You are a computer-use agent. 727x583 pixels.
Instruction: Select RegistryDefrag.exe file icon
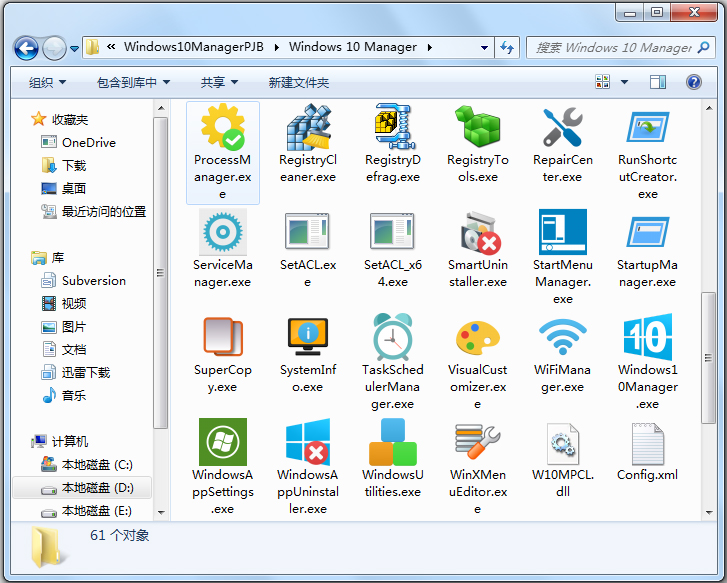[x=393, y=127]
